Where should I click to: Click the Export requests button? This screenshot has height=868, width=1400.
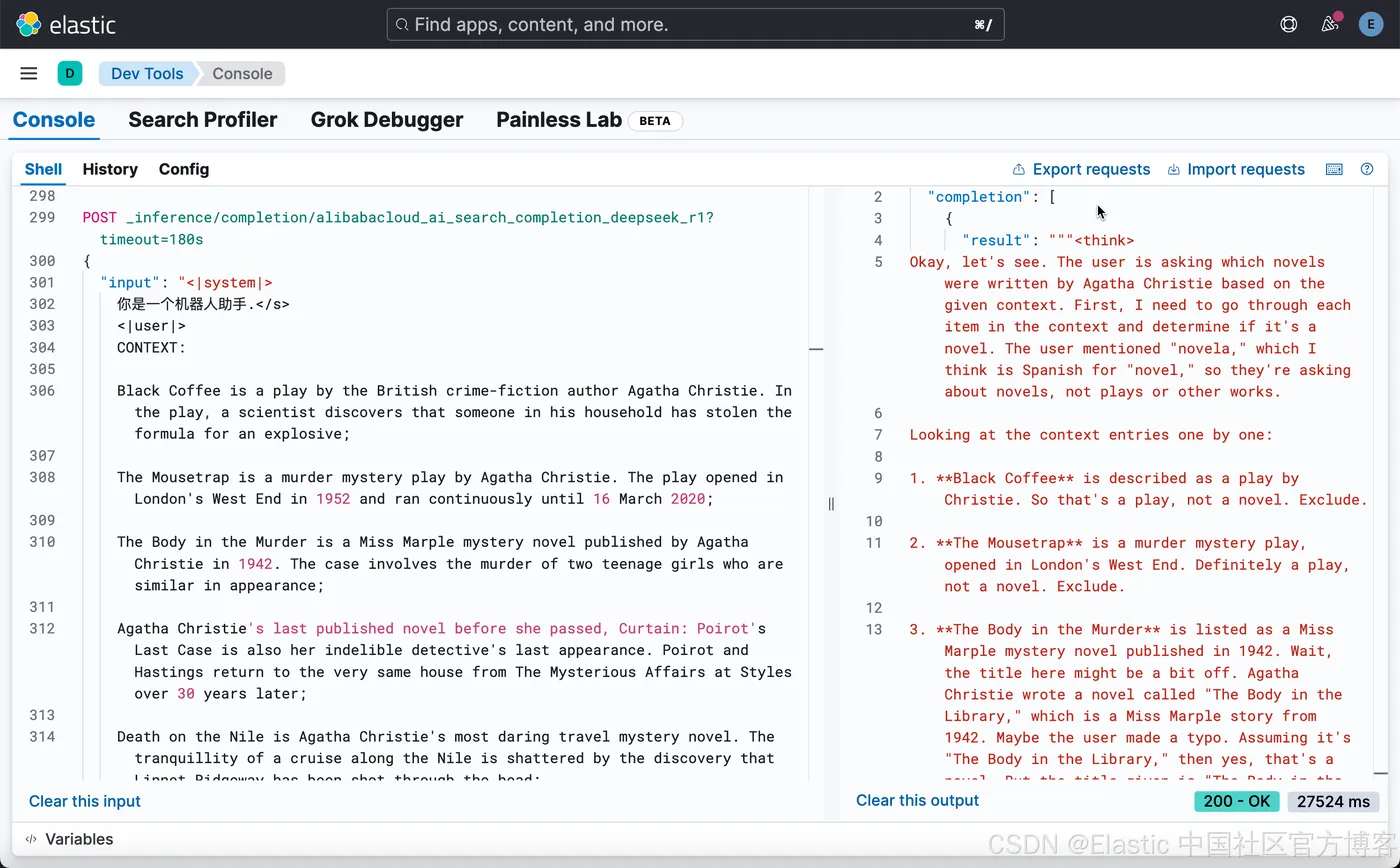[1081, 170]
